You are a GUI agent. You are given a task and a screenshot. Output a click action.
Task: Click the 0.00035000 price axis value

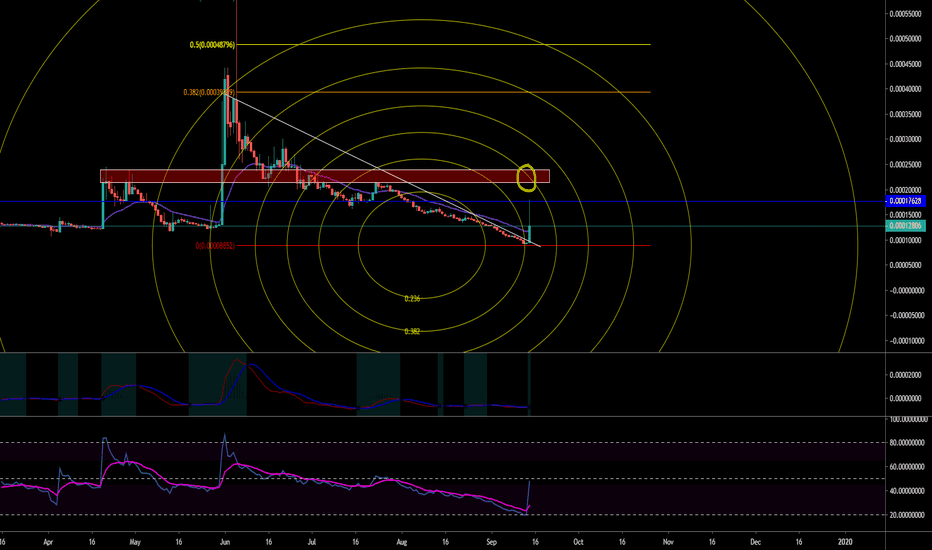coord(906,114)
